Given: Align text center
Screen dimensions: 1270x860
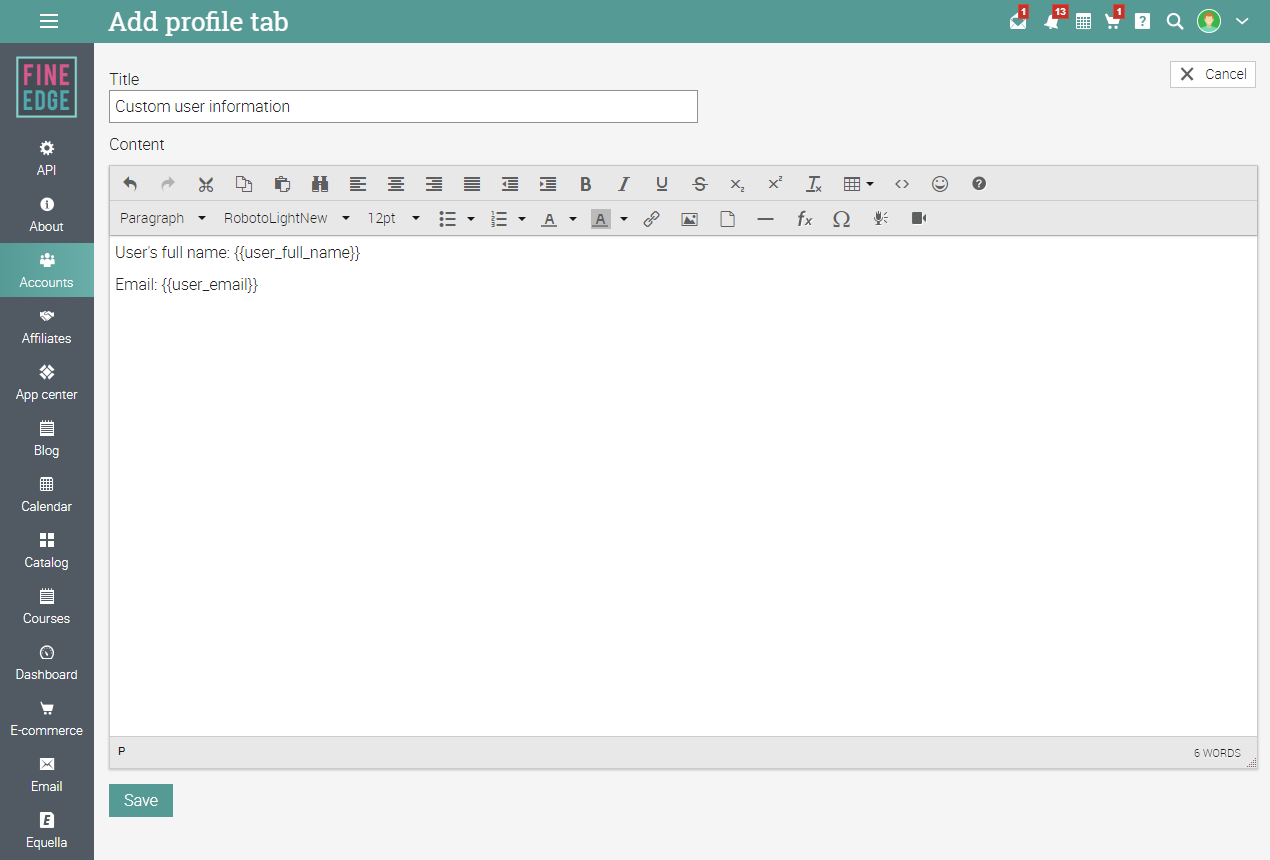Looking at the screenshot, I should [396, 184].
